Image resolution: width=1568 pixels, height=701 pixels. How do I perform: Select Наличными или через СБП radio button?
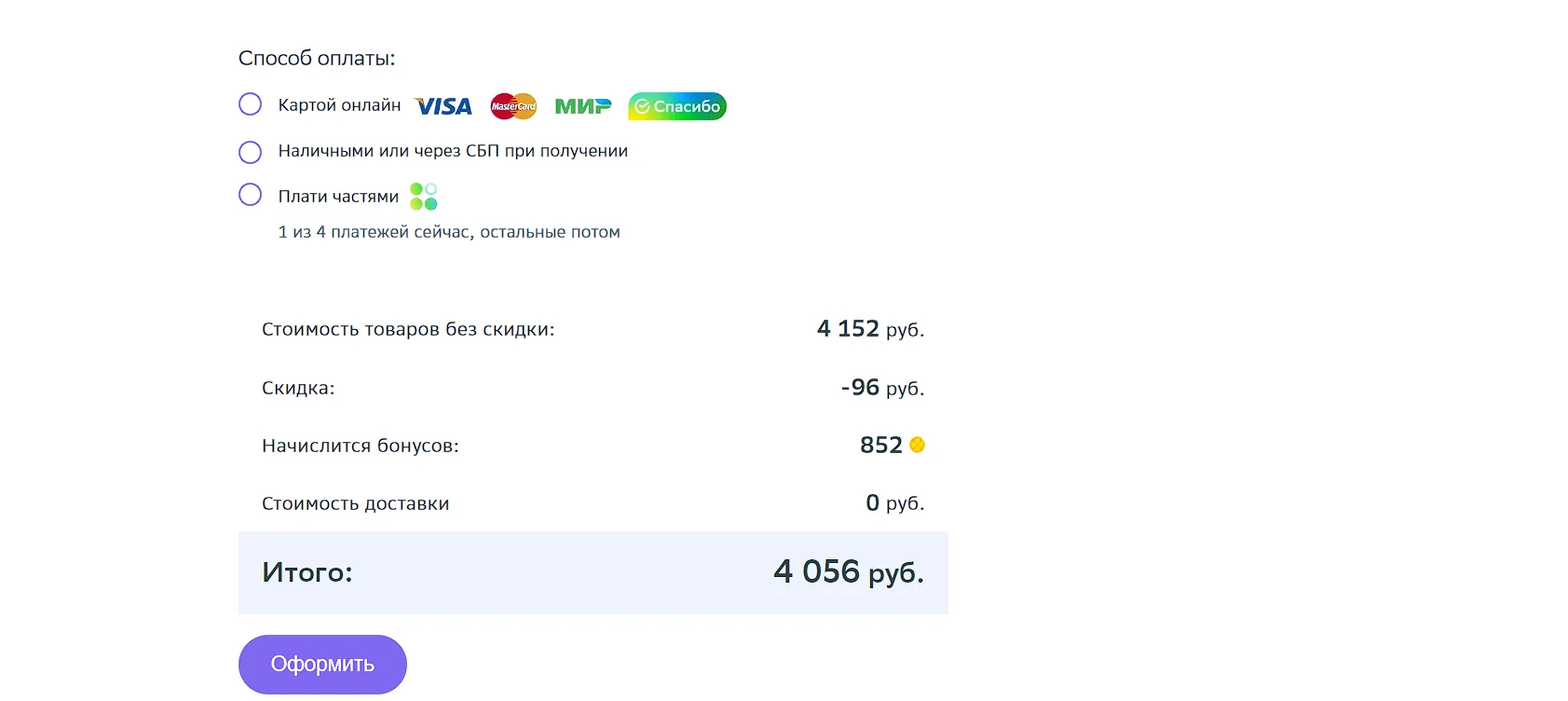250,151
